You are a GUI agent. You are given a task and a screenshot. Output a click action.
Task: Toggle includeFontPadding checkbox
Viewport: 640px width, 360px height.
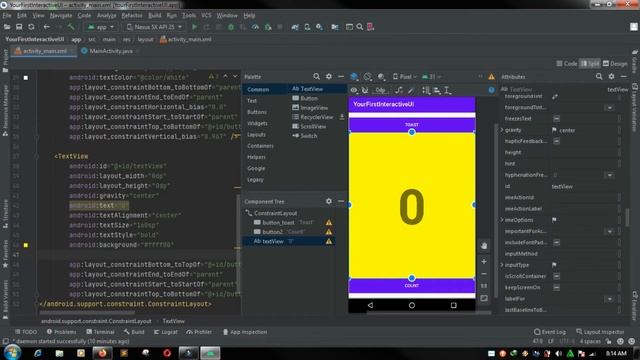pyautogui.click(x=556, y=242)
